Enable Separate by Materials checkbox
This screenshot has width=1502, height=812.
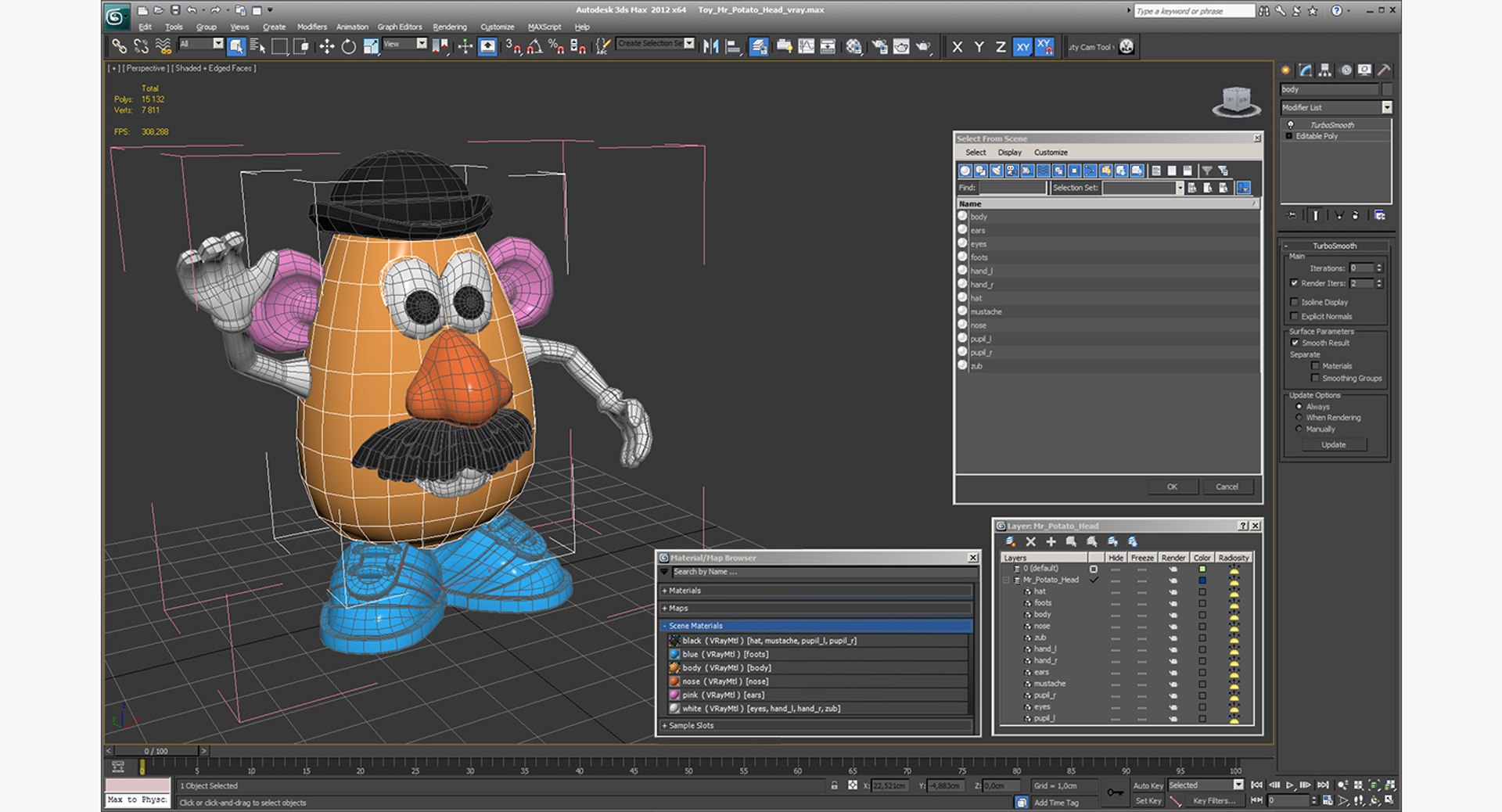[1315, 365]
